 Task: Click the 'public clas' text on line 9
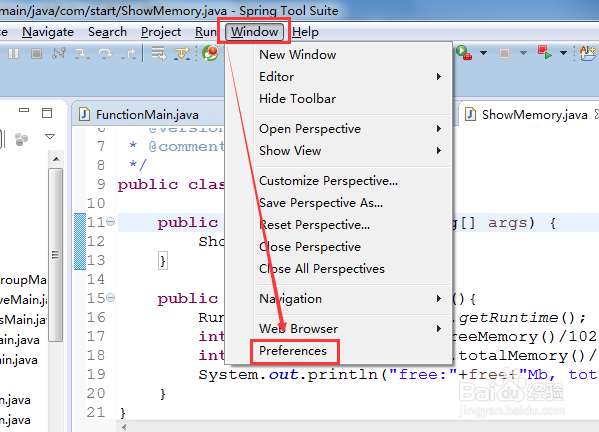click(x=171, y=185)
